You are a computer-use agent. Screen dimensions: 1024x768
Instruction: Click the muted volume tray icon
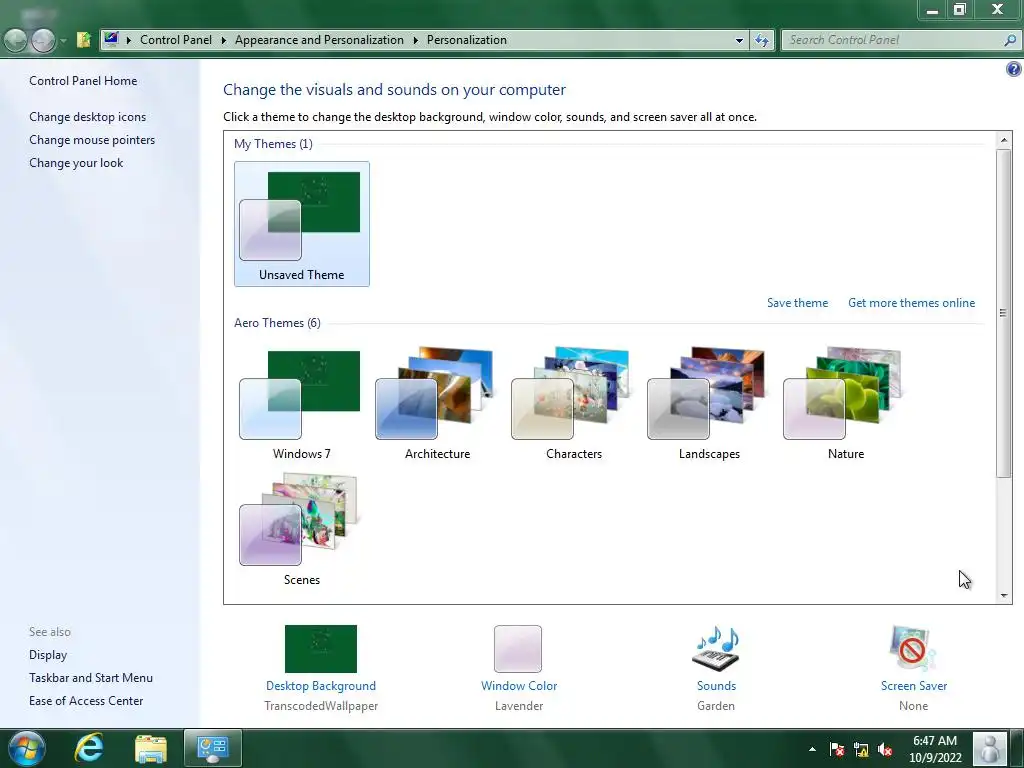click(885, 749)
